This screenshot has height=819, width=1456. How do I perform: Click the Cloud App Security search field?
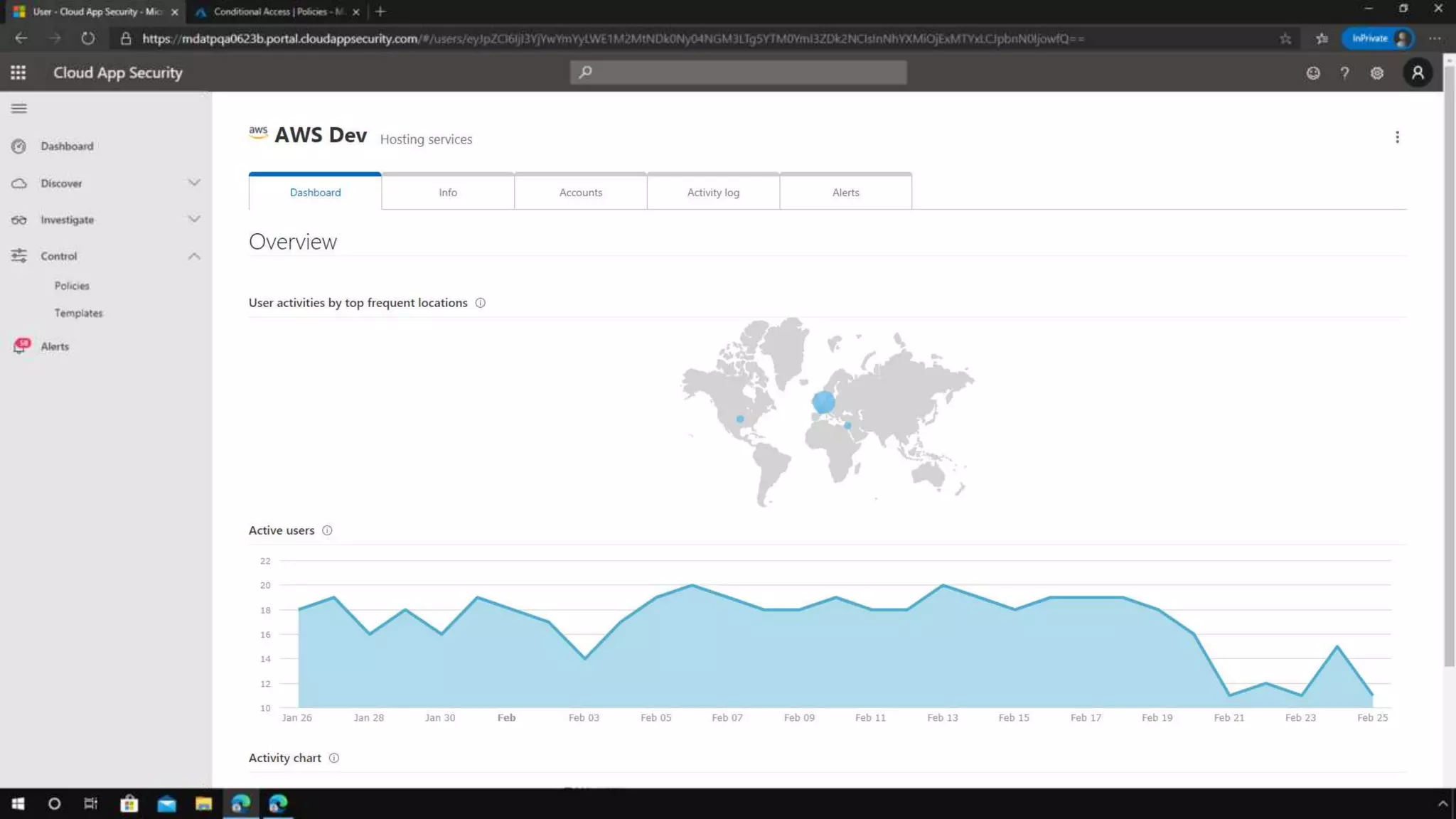tap(738, 72)
